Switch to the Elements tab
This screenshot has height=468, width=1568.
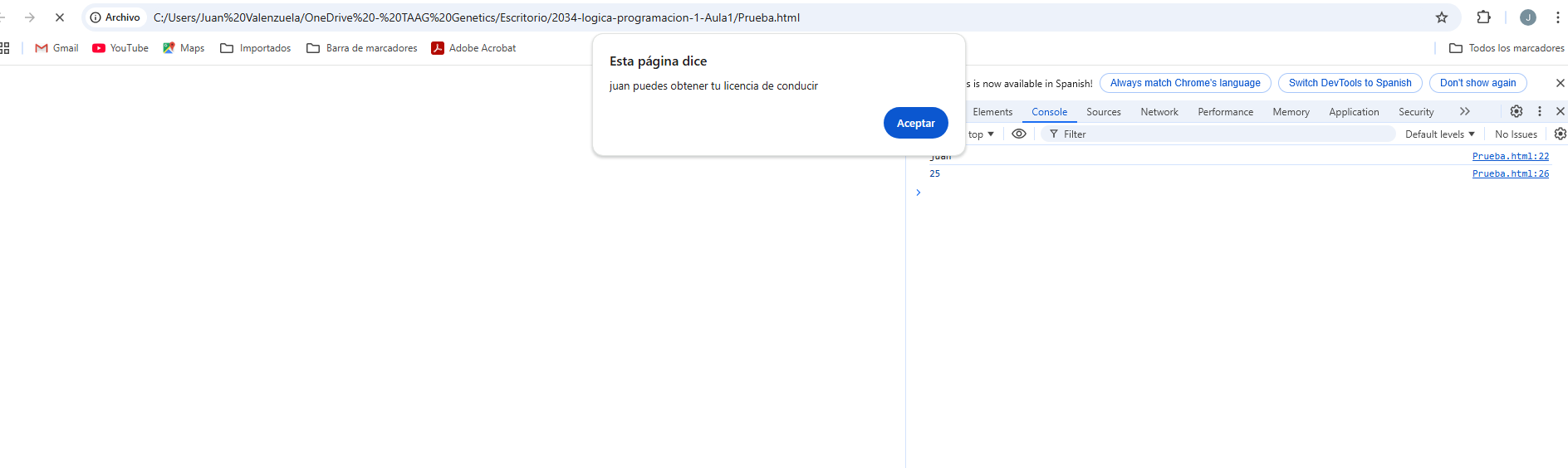point(992,112)
